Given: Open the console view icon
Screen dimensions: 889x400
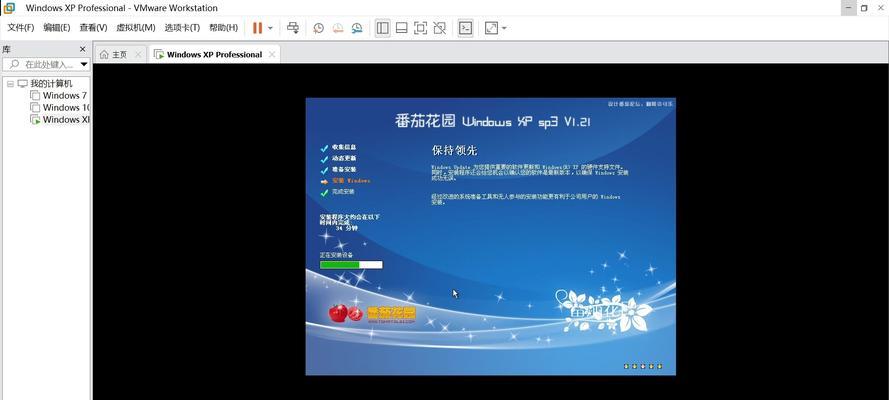Looking at the screenshot, I should point(465,28).
